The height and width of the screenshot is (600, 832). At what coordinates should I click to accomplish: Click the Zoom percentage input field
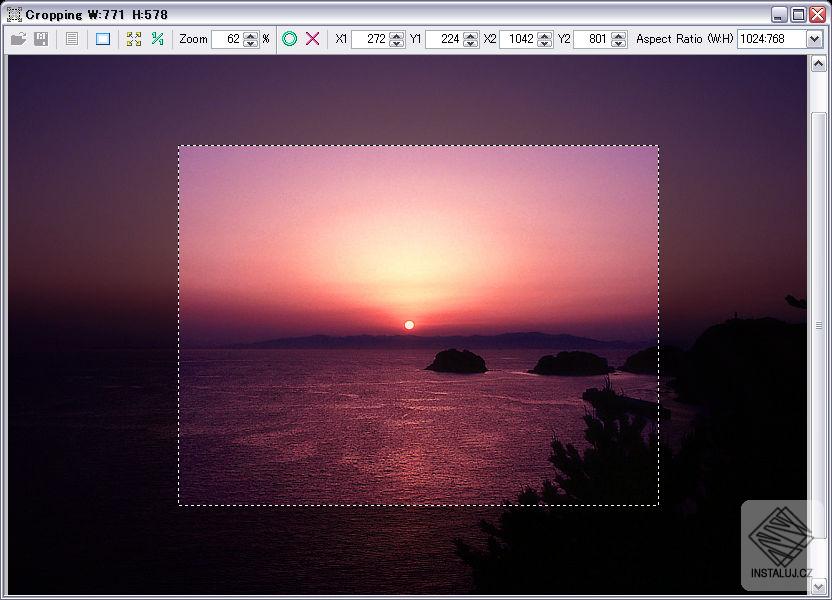[x=227, y=39]
